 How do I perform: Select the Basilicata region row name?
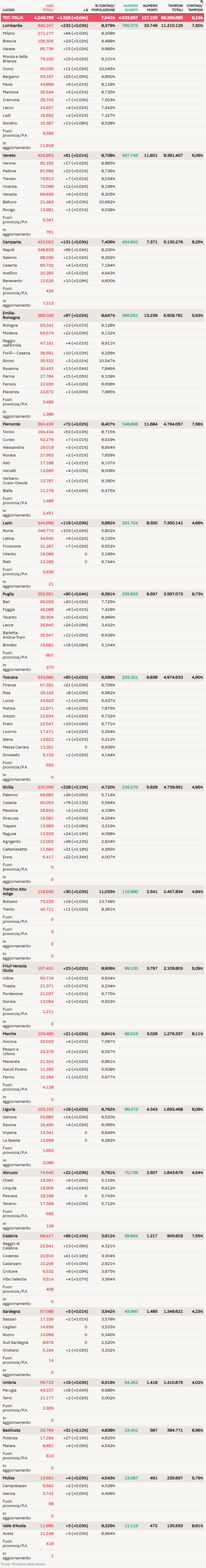tap(12, 1430)
